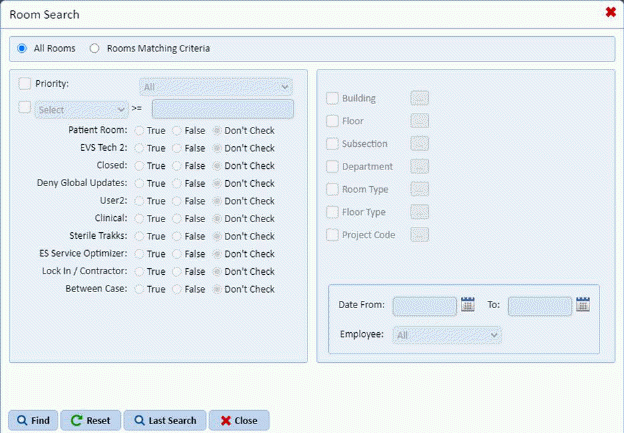The image size is (624, 433).
Task: Select Rooms Matching Criteria option
Action: click(96, 48)
